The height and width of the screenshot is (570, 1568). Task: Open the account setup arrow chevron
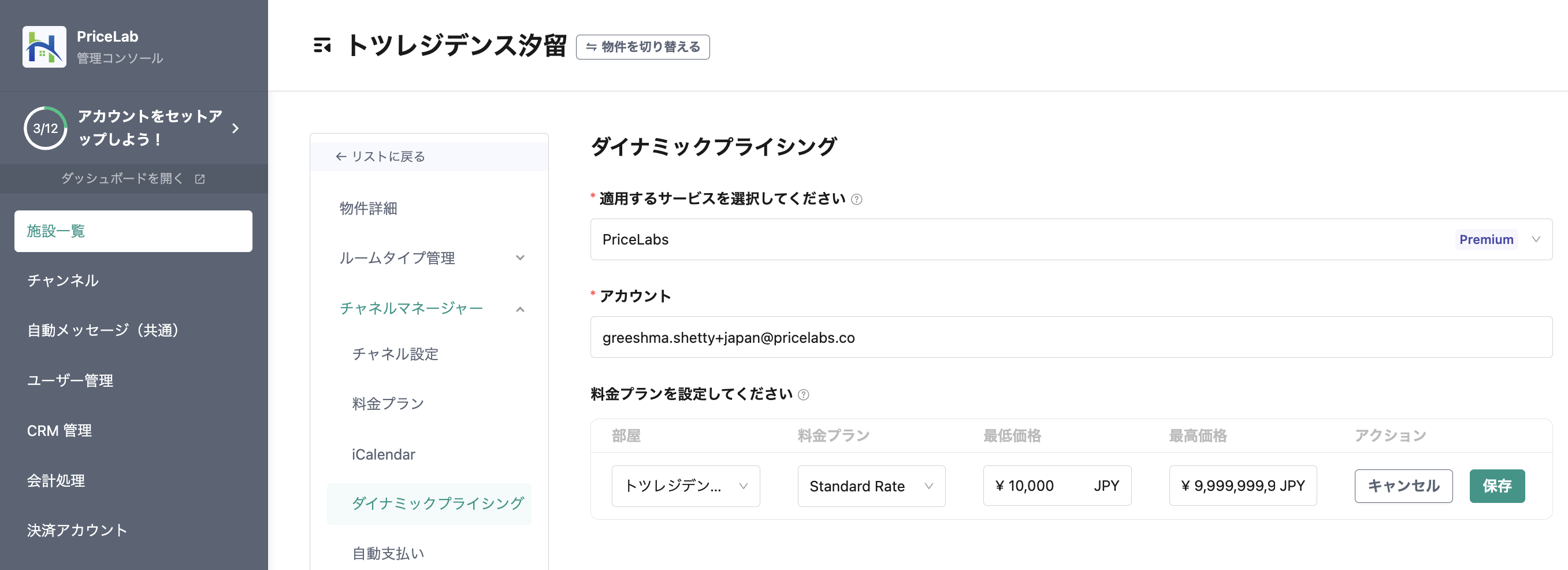236,128
